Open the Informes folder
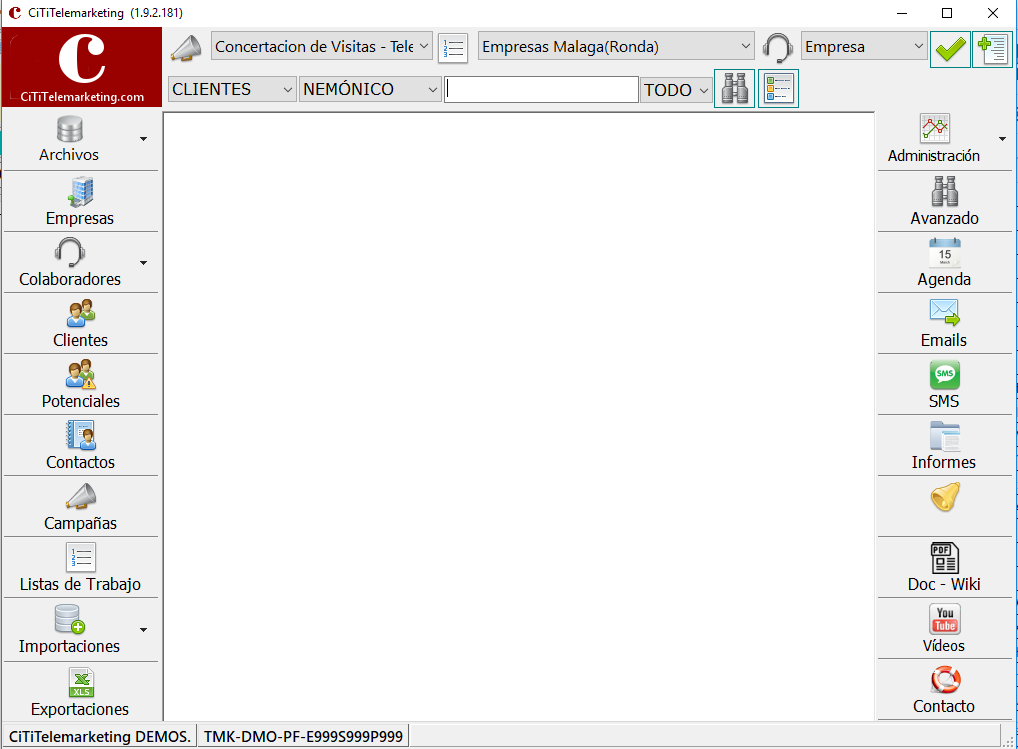1018x749 pixels. tap(945, 446)
